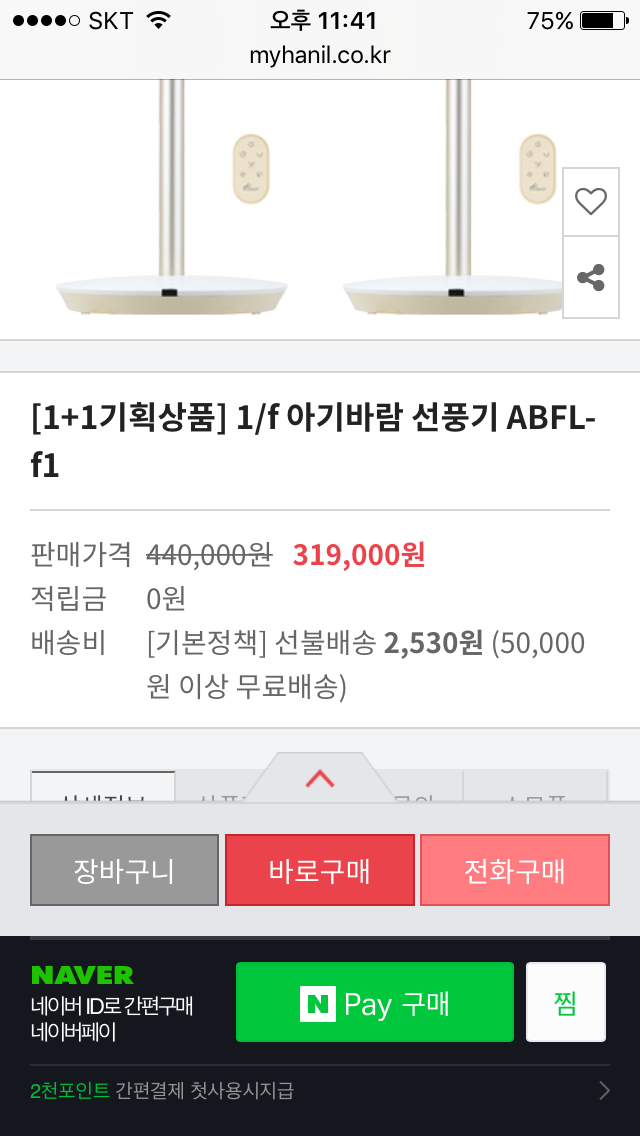Open the 2천포인트 간편결제 promotion link

click(x=162, y=1090)
